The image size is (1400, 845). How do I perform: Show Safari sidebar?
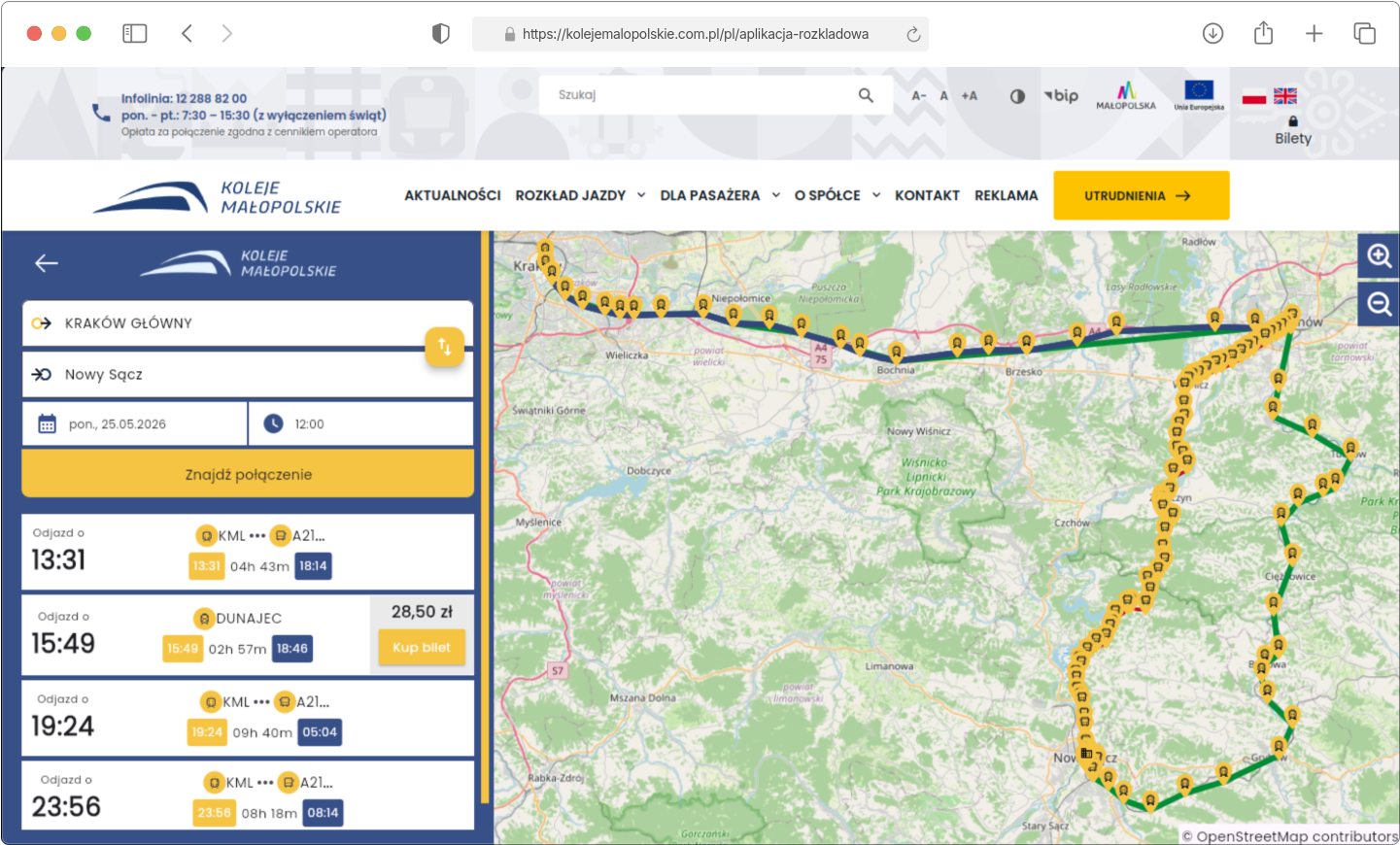pos(135,33)
